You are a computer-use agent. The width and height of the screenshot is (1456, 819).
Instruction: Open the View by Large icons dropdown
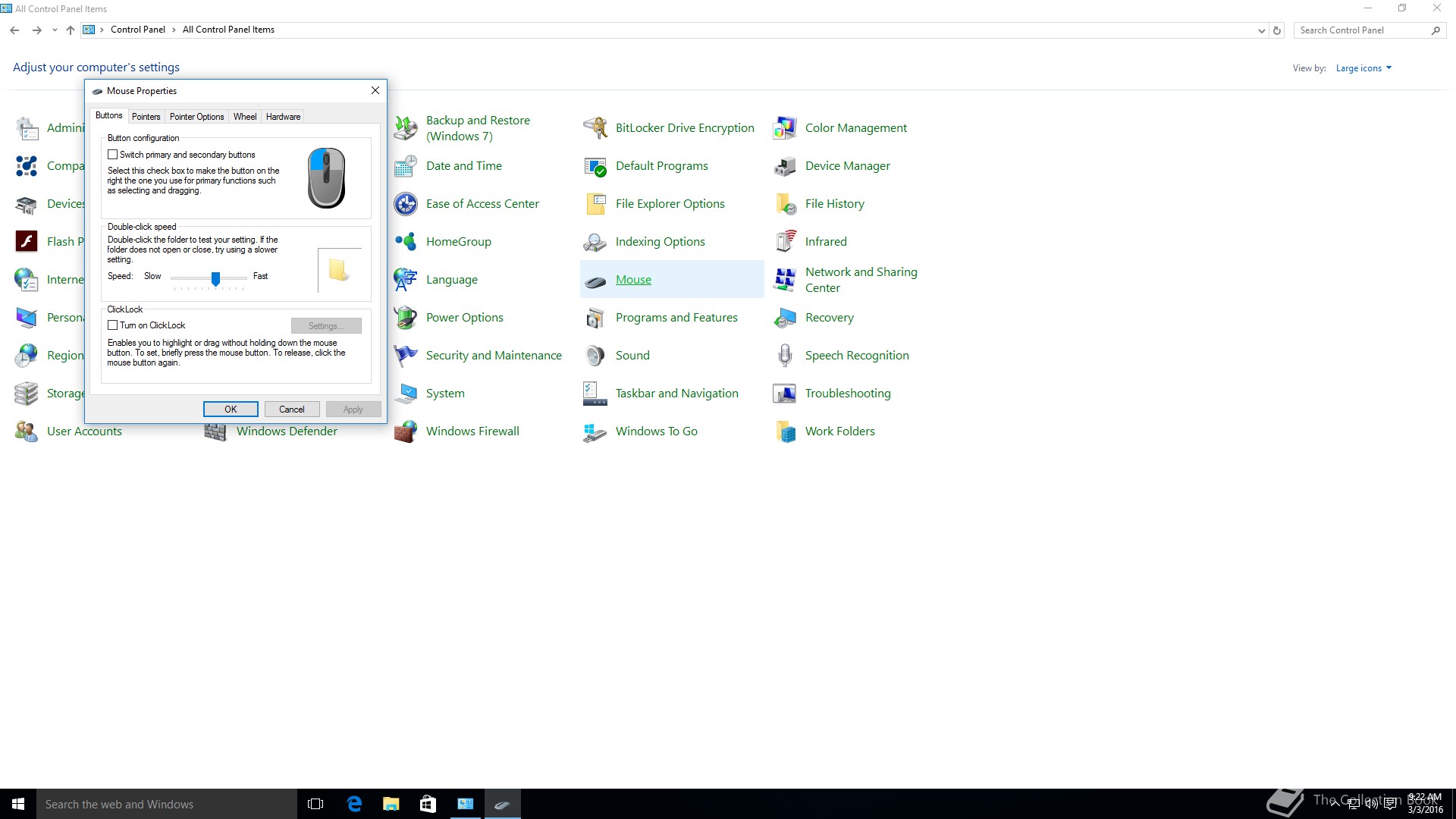[x=1363, y=68]
